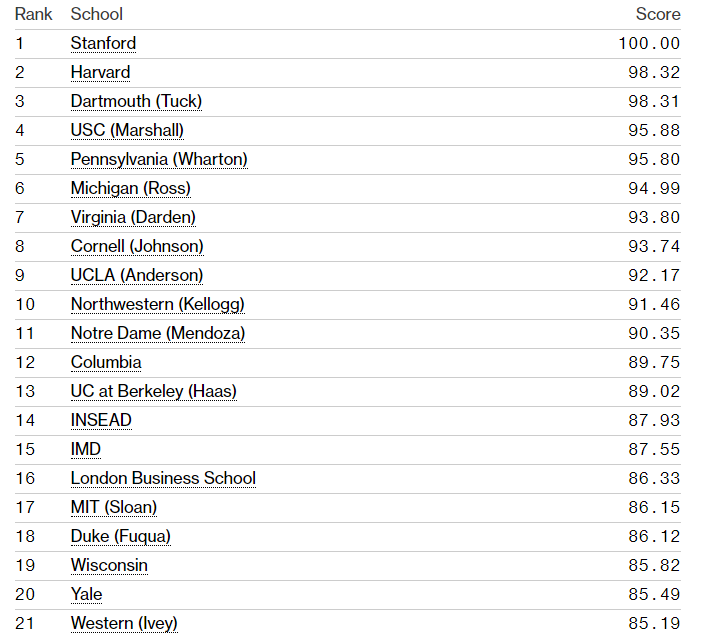The height and width of the screenshot is (636, 706).
Task: Click the Harvard link
Action: 100,72
